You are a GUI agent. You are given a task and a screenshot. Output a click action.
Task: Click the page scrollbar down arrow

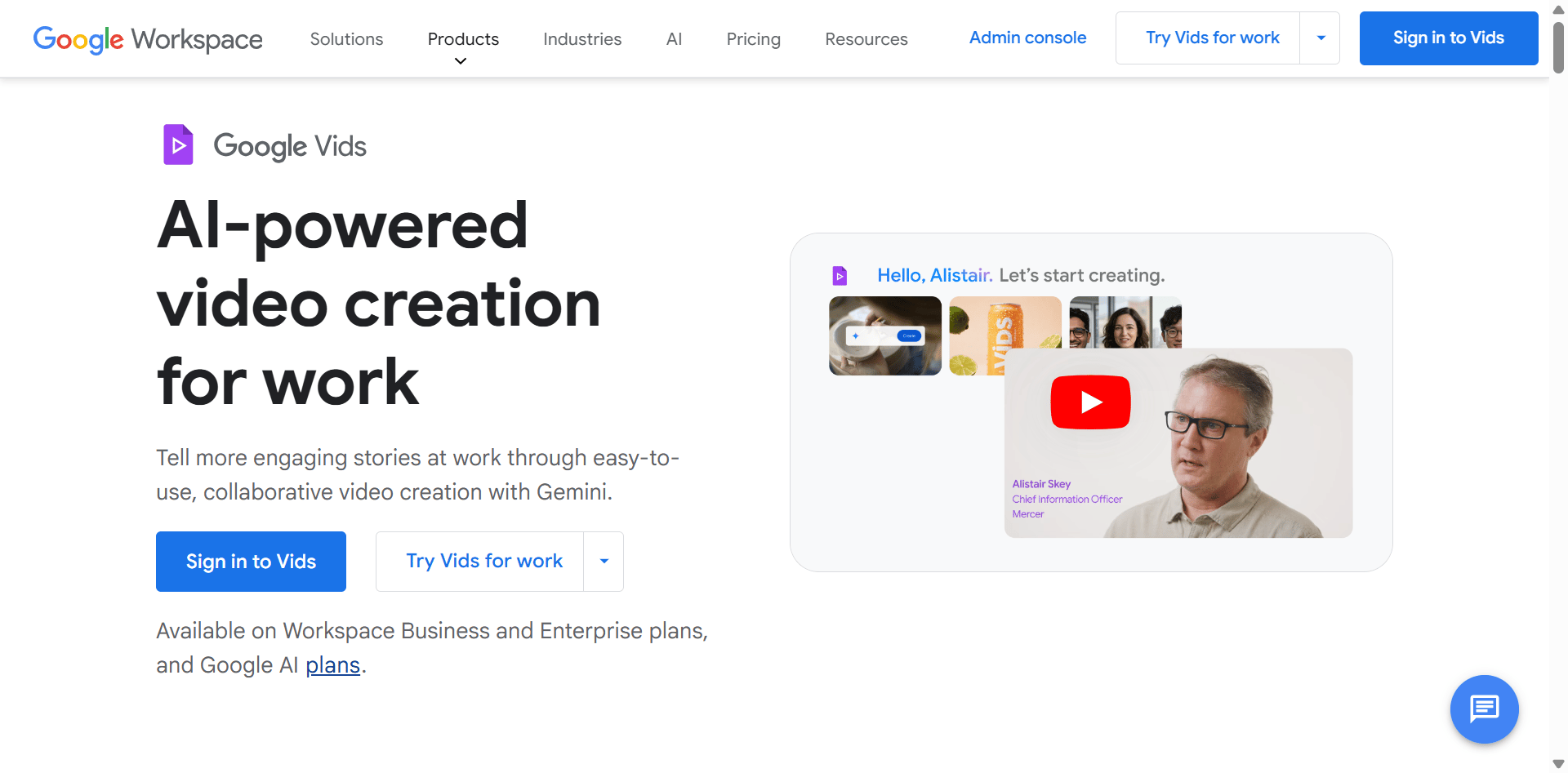pyautogui.click(x=1558, y=764)
